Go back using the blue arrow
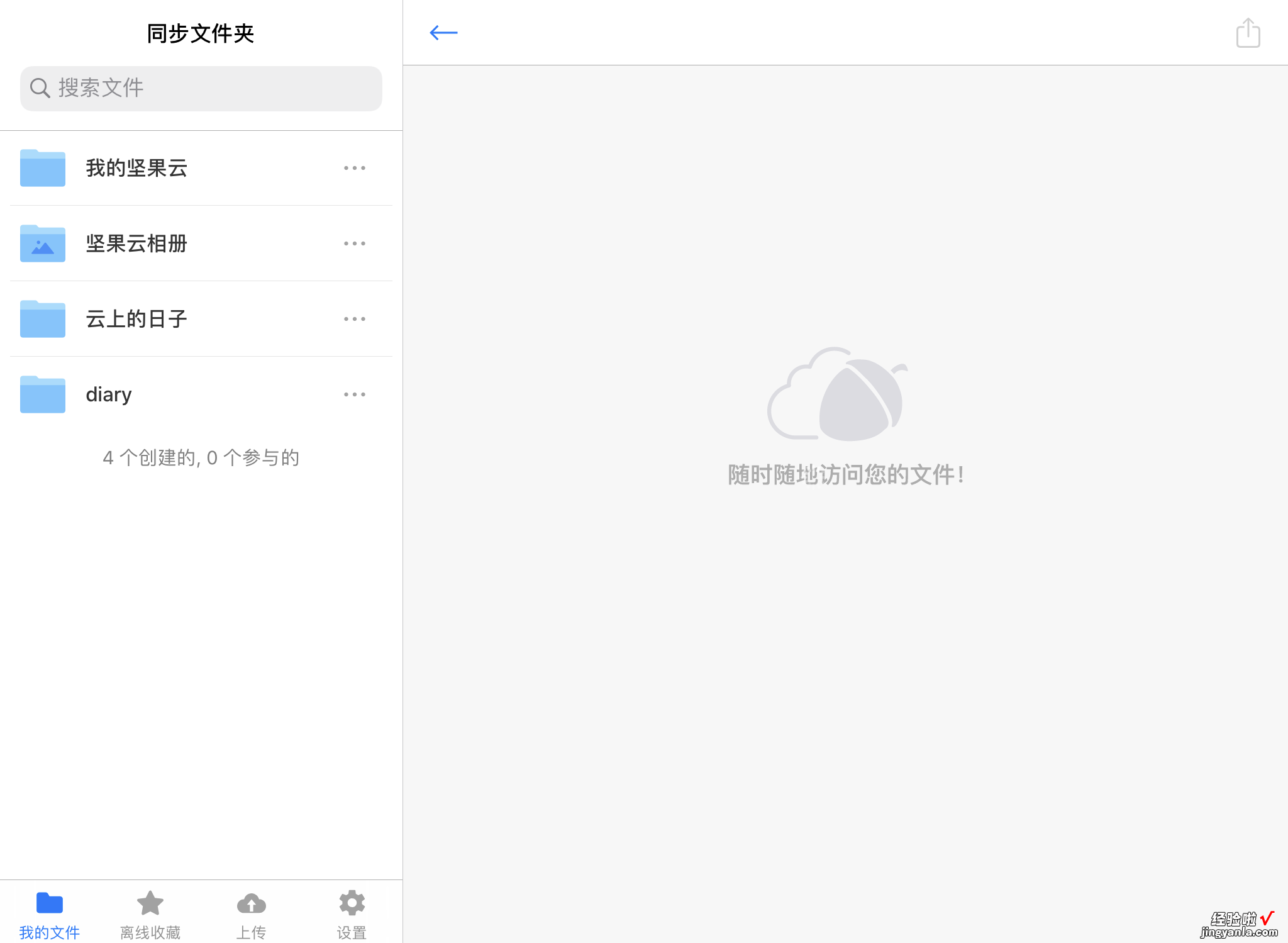This screenshot has width=1288, height=943. coord(443,33)
